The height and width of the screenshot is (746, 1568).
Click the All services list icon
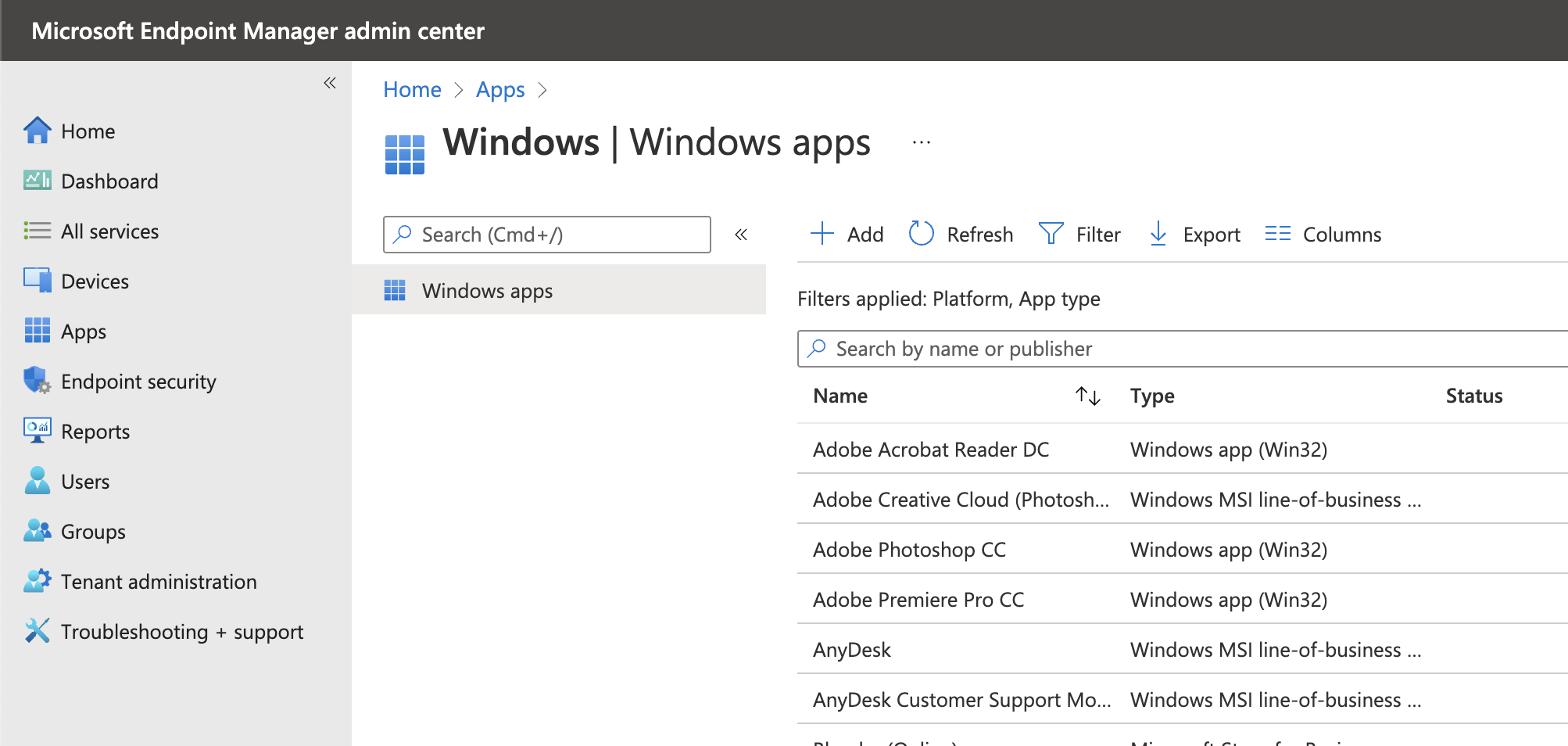[37, 231]
